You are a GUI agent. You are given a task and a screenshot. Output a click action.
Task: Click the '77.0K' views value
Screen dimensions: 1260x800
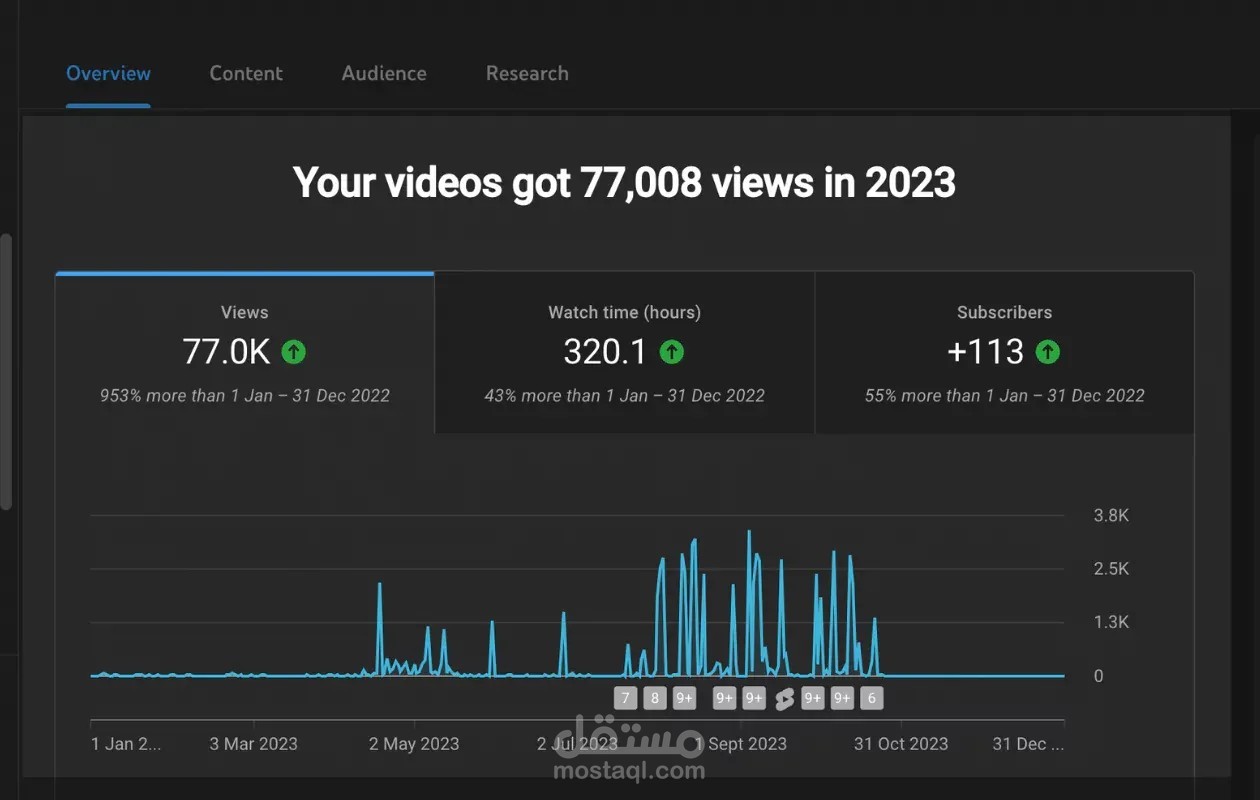point(226,352)
